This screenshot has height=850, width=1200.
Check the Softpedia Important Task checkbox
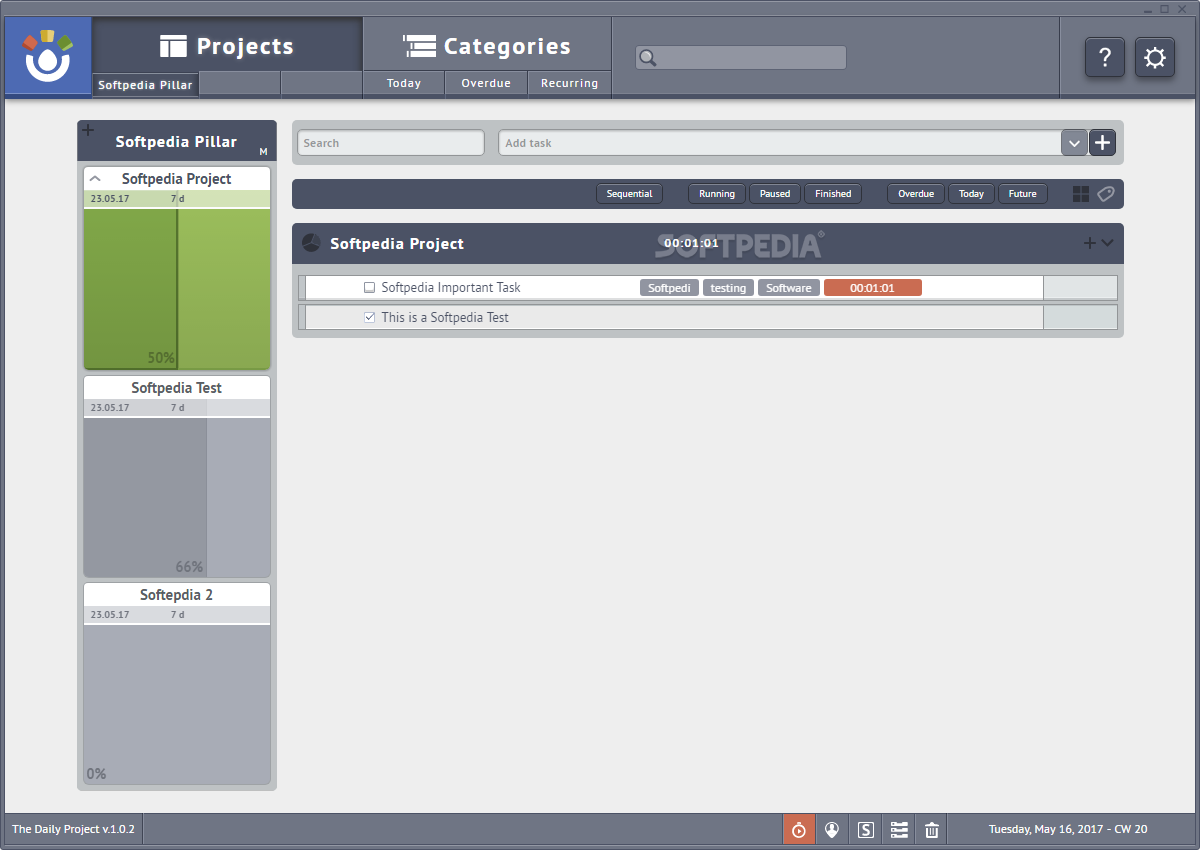369,288
